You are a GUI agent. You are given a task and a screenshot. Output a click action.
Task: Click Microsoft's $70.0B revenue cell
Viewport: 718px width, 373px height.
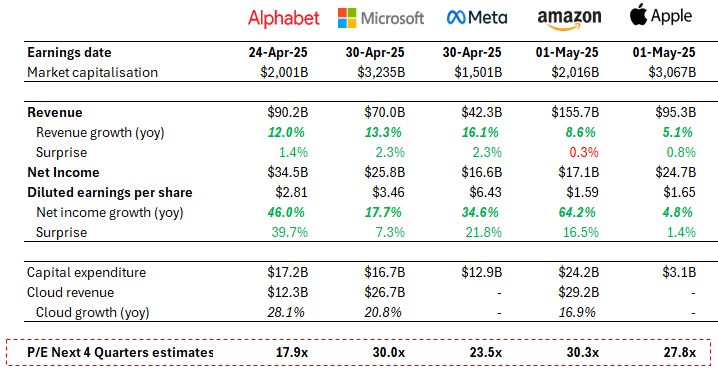click(385, 113)
